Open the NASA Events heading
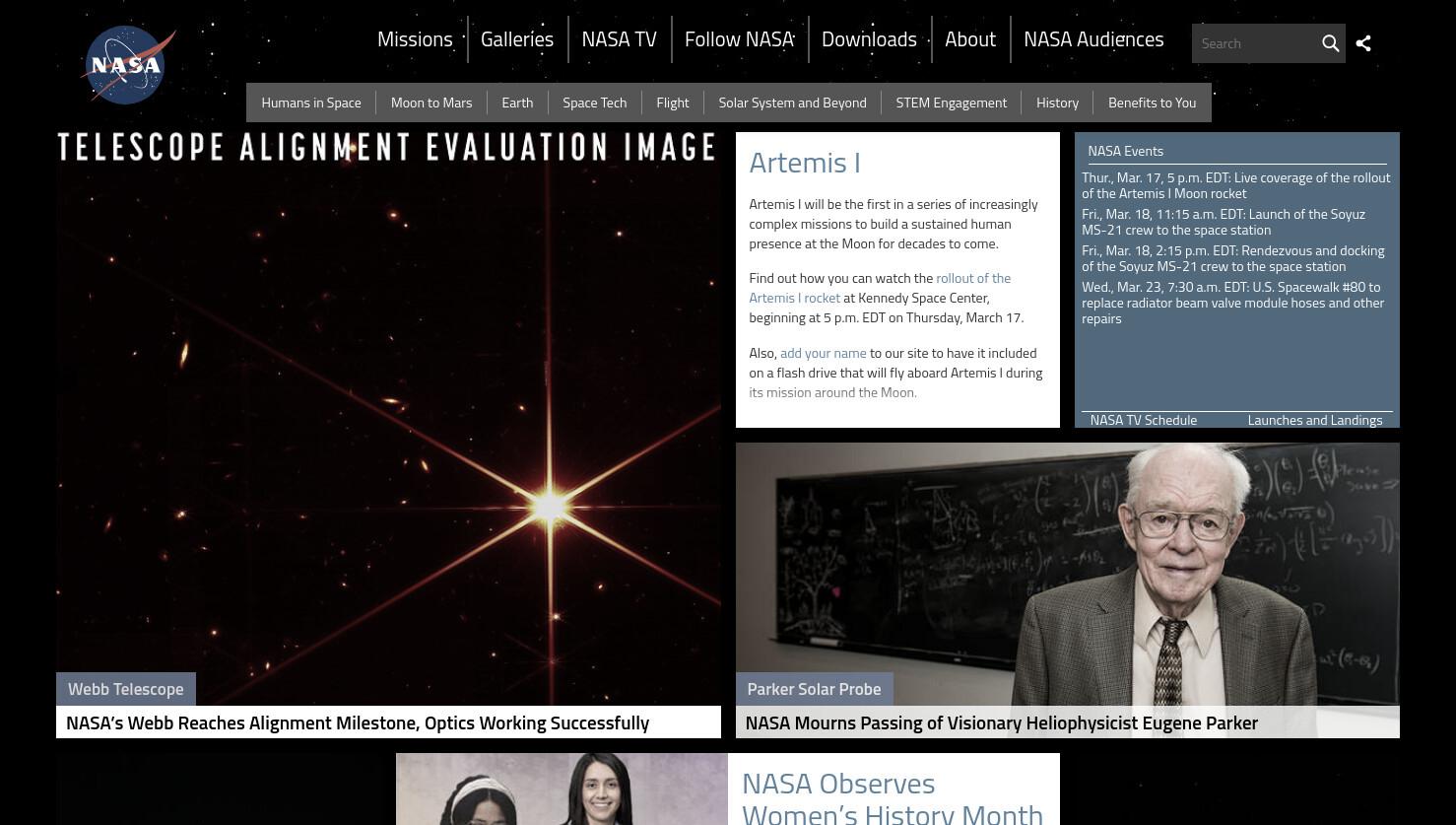 [1126, 151]
